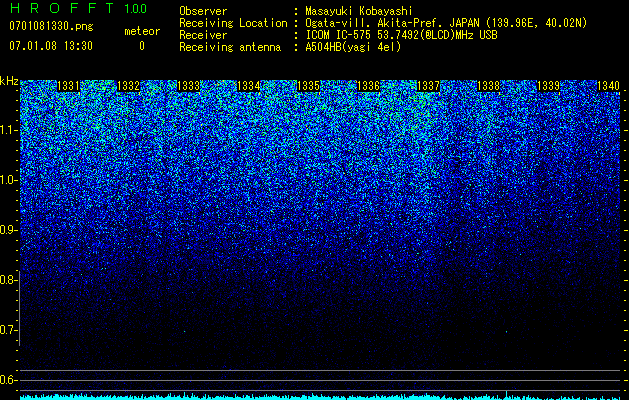Select the 1335 time marker
629x400 pixels.
308,86
